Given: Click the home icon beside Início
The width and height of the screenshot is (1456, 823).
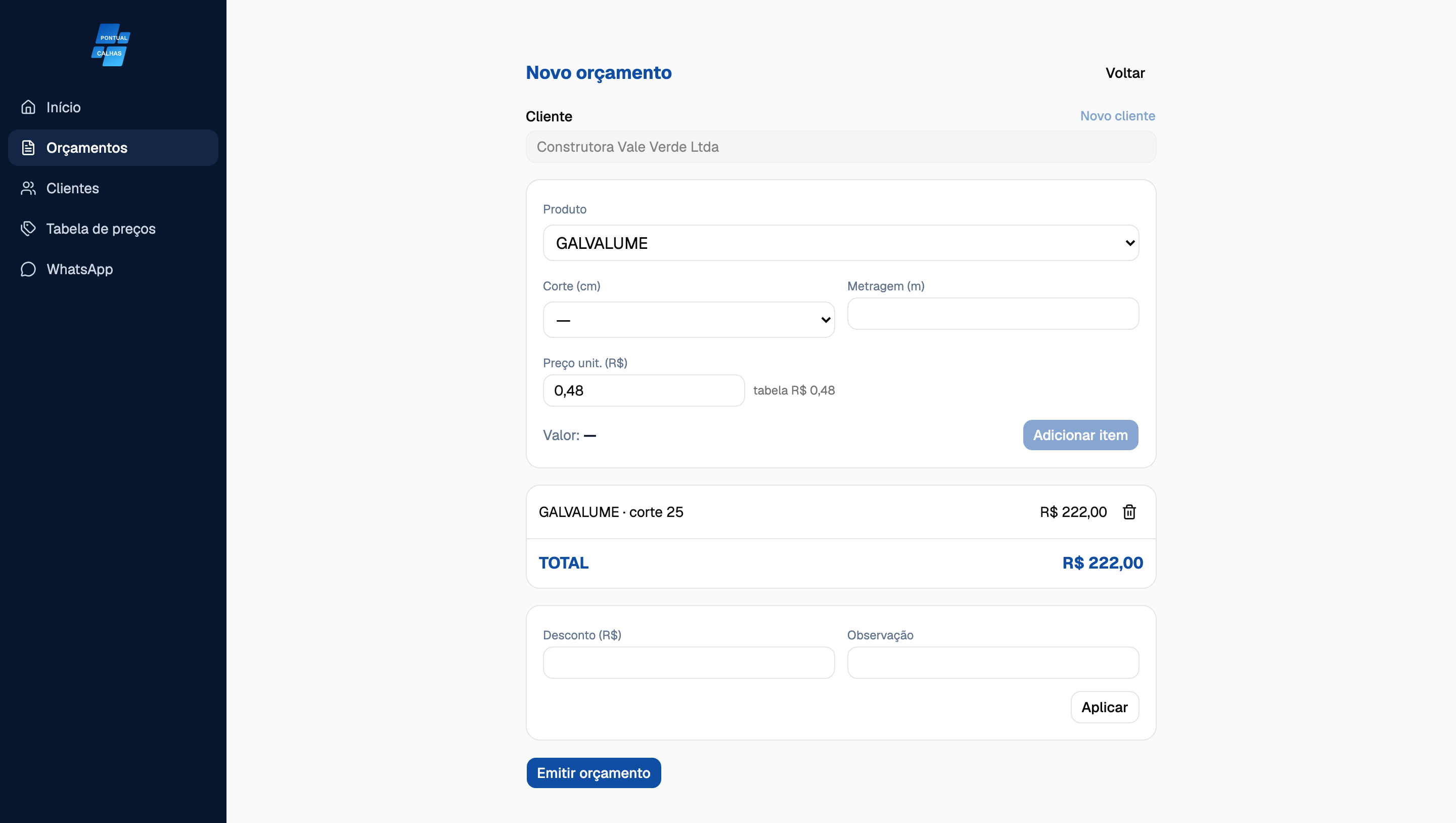Looking at the screenshot, I should pos(28,107).
